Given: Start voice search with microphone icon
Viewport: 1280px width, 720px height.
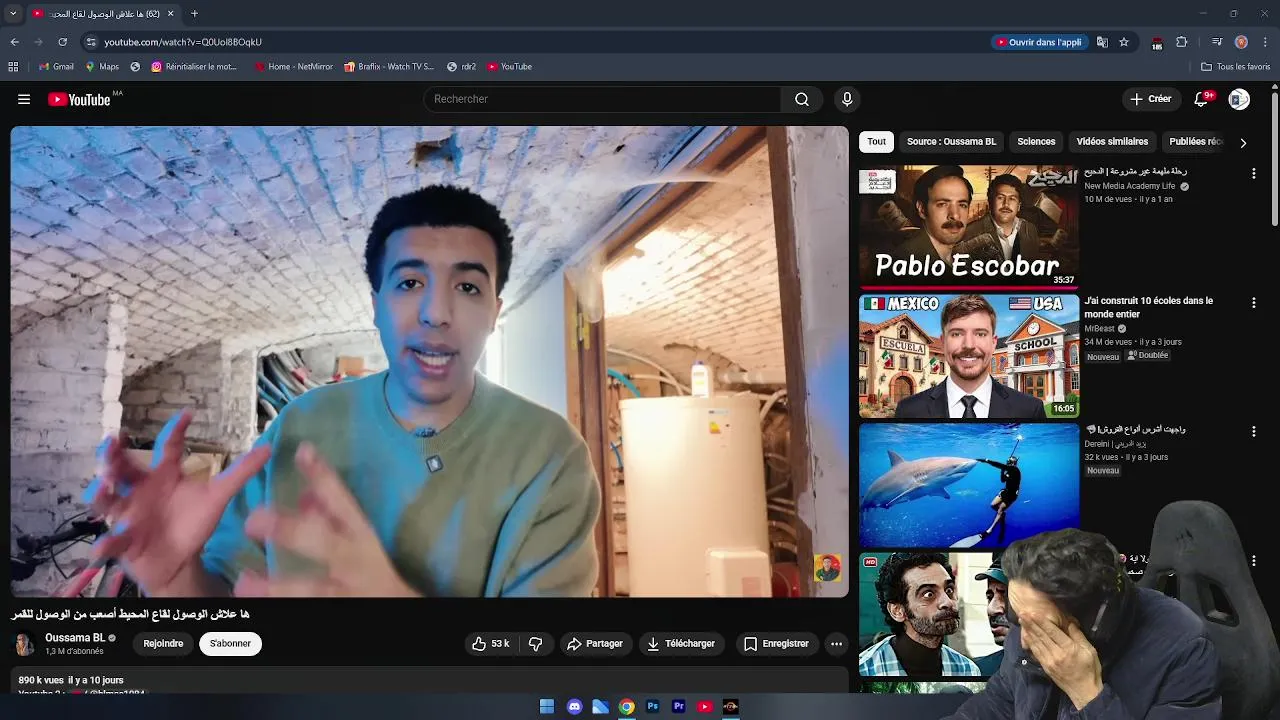Looking at the screenshot, I should [847, 99].
